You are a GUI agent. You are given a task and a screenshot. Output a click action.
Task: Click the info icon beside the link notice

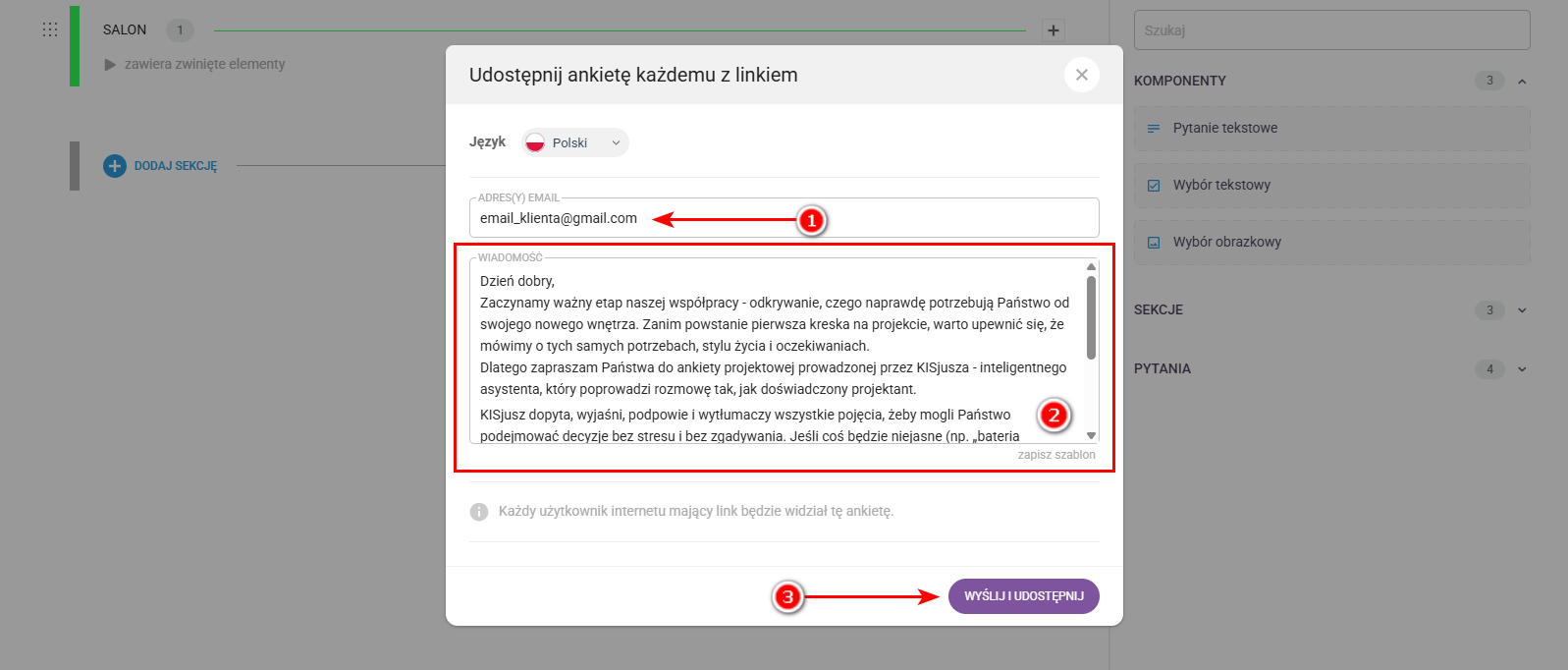(x=479, y=512)
